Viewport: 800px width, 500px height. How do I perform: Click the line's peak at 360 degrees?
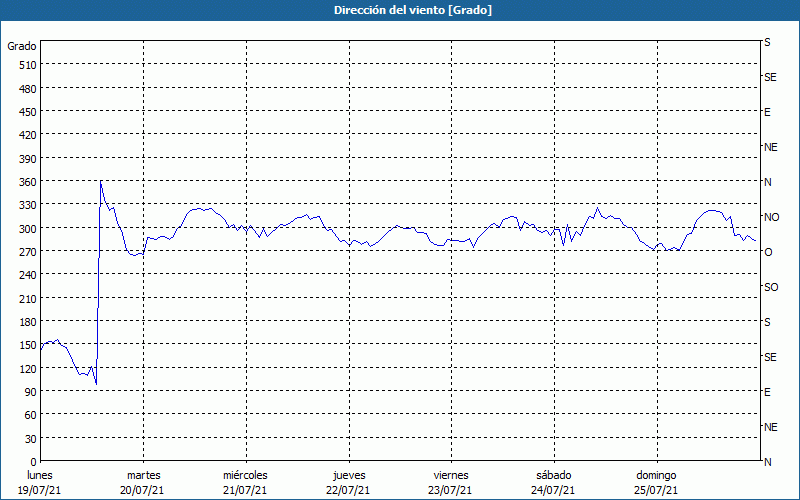[x=101, y=181]
